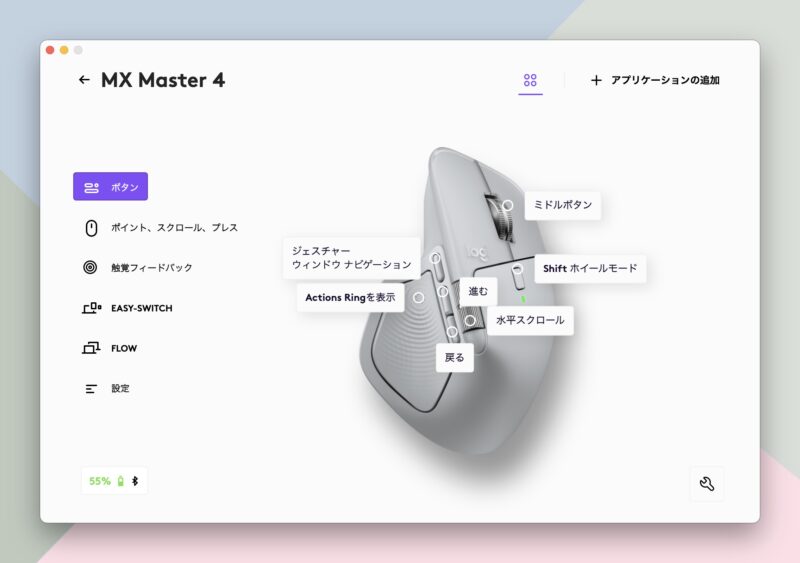800x563 pixels.
Task: Open the all-applications grid icon
Action: point(530,80)
